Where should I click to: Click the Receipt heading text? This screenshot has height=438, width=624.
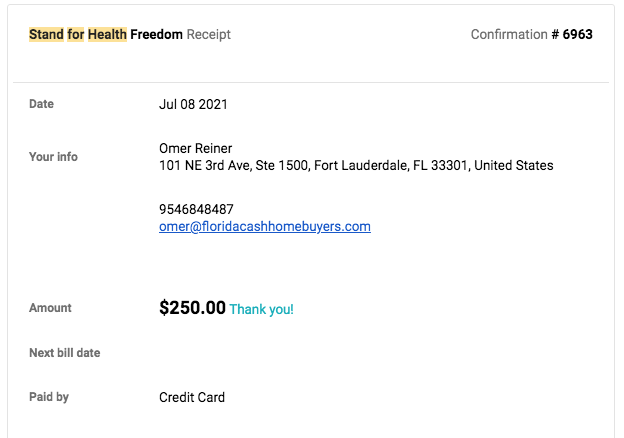click(209, 35)
